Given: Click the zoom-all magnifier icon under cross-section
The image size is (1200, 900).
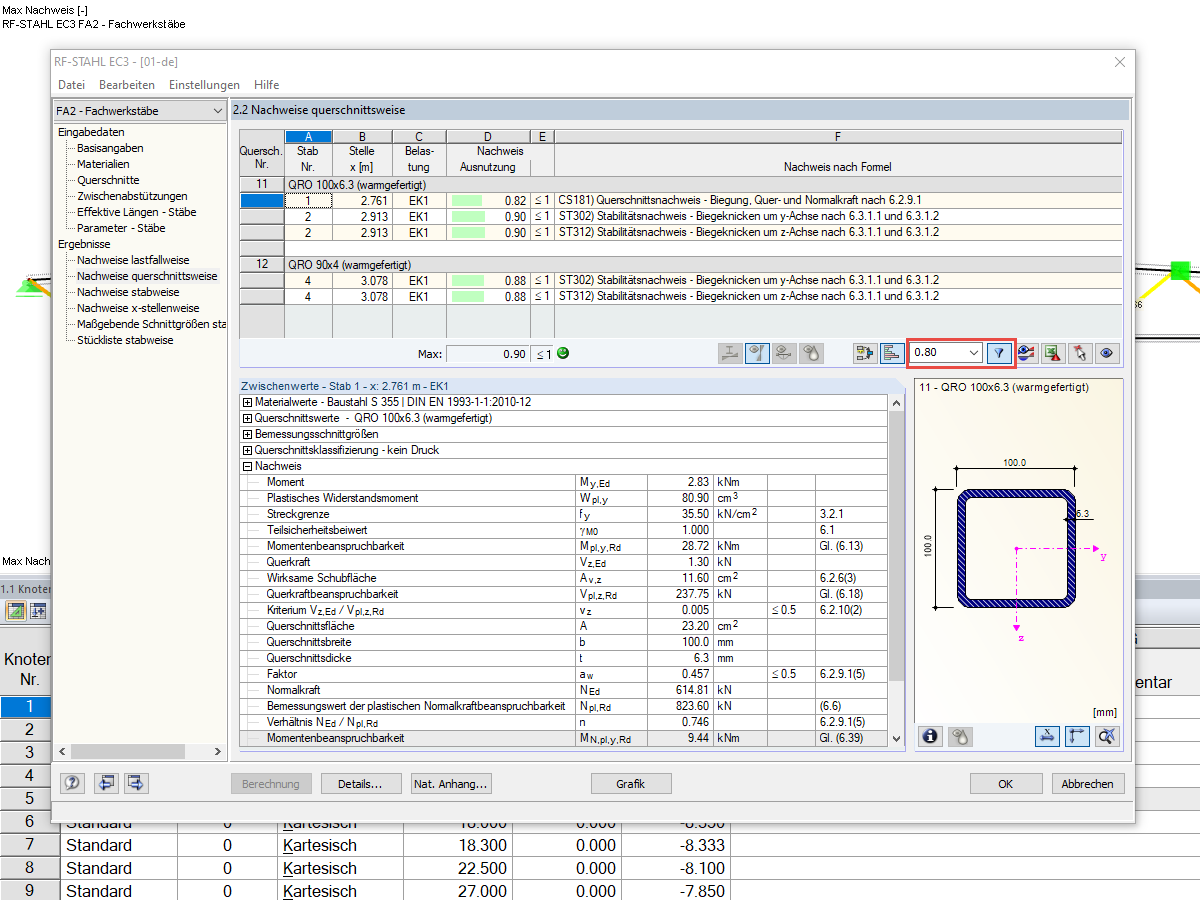Looking at the screenshot, I should (x=1107, y=736).
